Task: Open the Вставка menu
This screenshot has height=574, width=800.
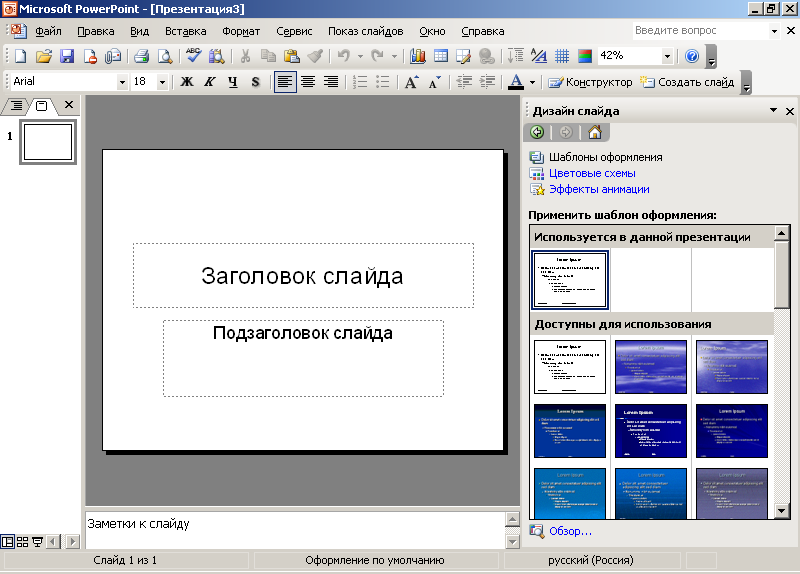Action: tap(185, 31)
